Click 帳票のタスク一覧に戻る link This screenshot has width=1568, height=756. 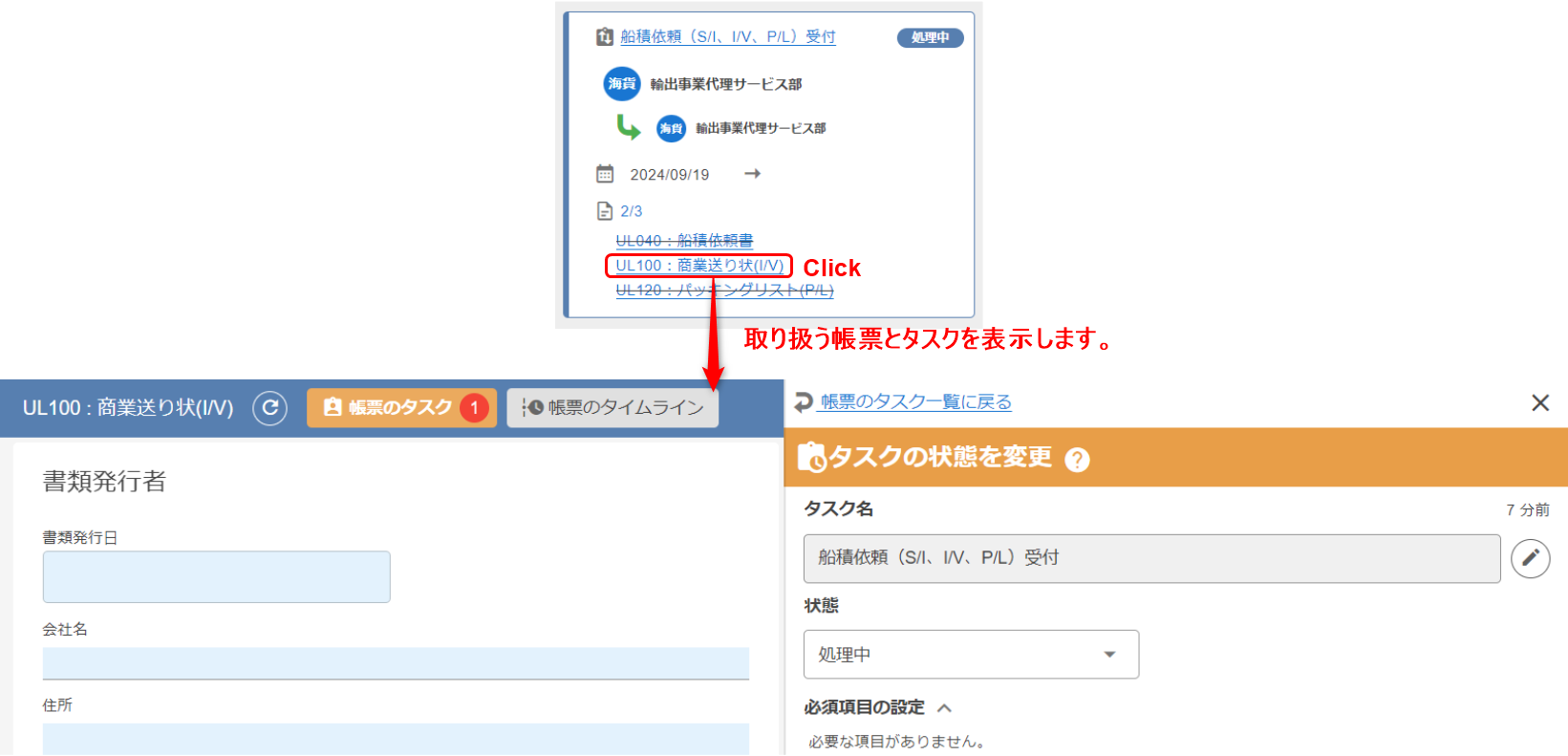point(915,402)
